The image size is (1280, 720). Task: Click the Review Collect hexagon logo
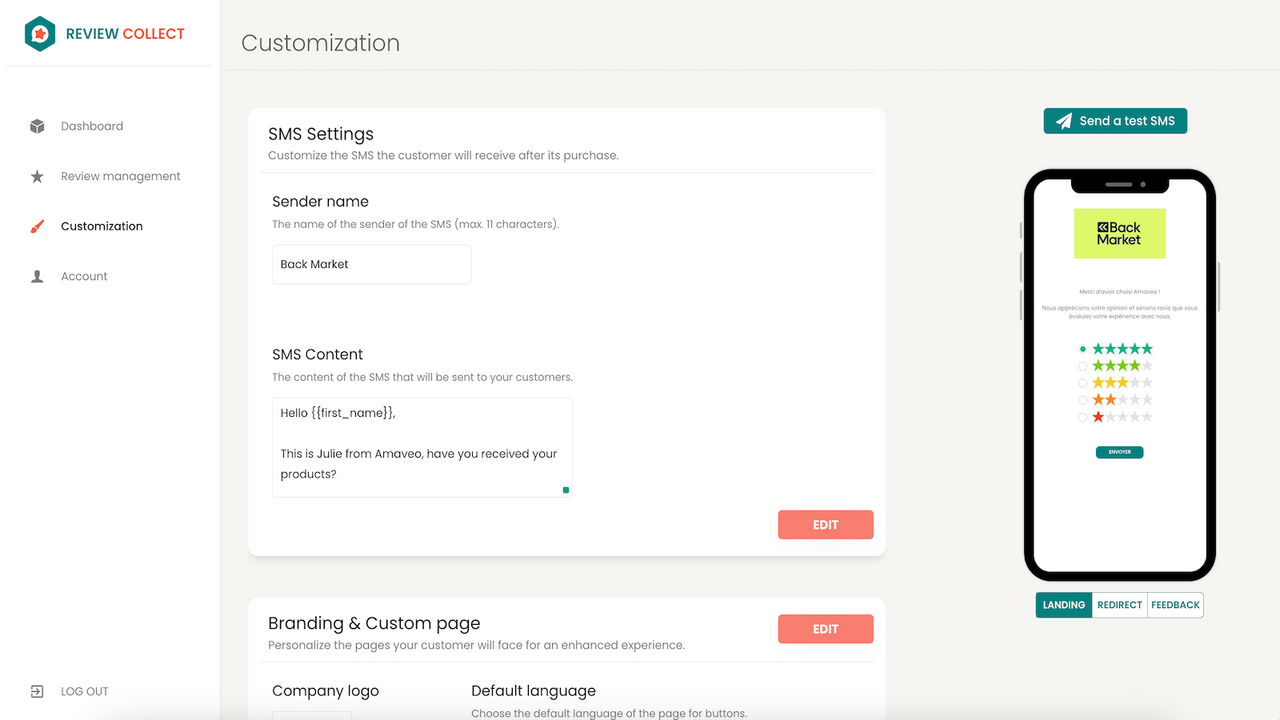(40, 34)
